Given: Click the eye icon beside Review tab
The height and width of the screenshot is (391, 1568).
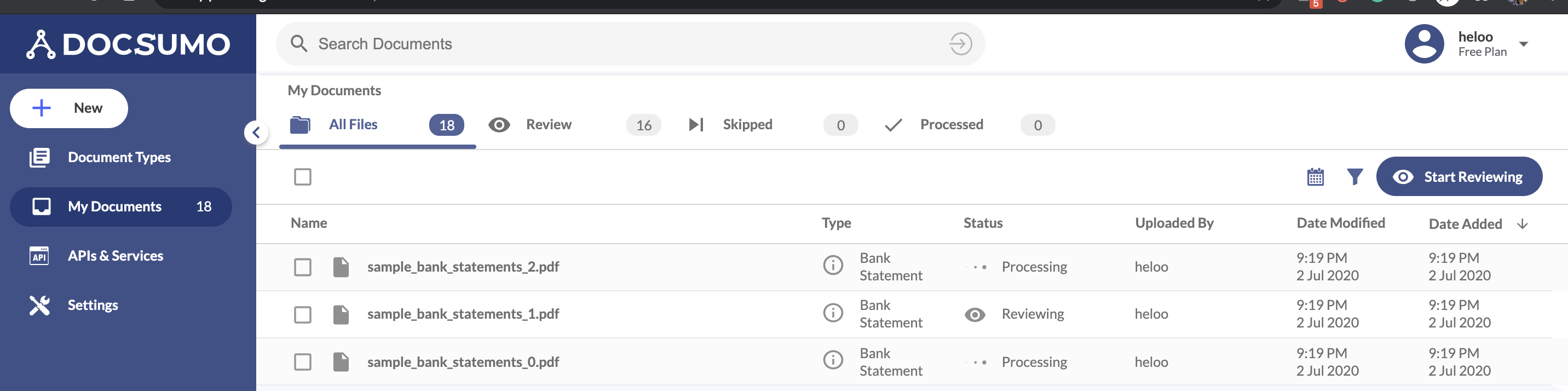Looking at the screenshot, I should point(499,125).
